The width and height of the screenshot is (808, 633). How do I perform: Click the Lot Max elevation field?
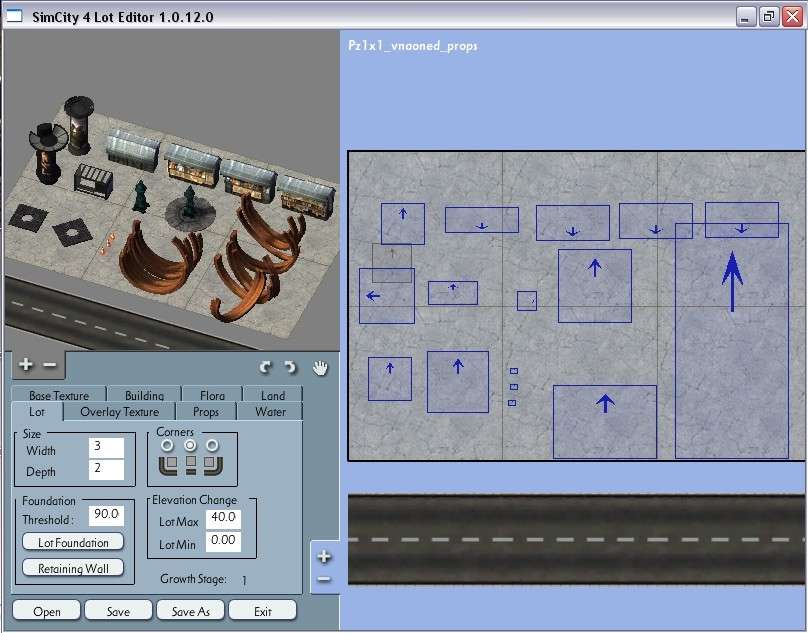click(223, 519)
